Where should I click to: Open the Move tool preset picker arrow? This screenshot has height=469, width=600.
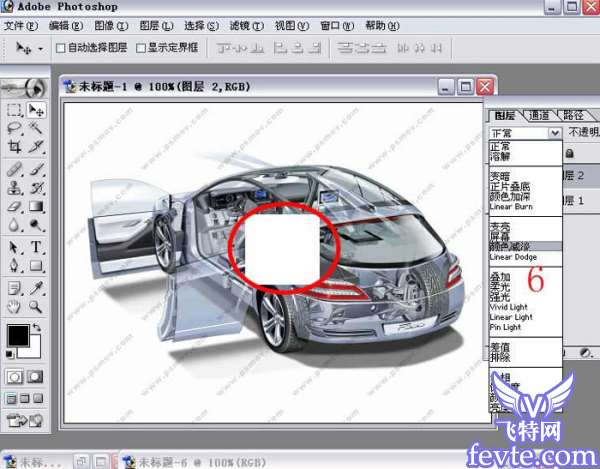tap(41, 49)
